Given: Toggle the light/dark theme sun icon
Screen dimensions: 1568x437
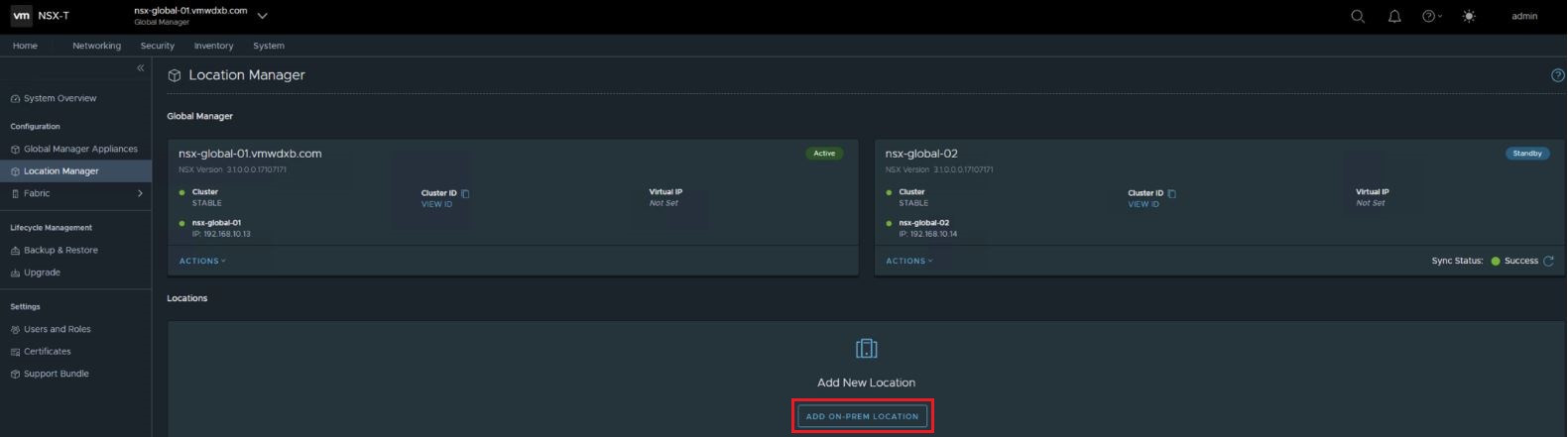Looking at the screenshot, I should click(x=1469, y=16).
